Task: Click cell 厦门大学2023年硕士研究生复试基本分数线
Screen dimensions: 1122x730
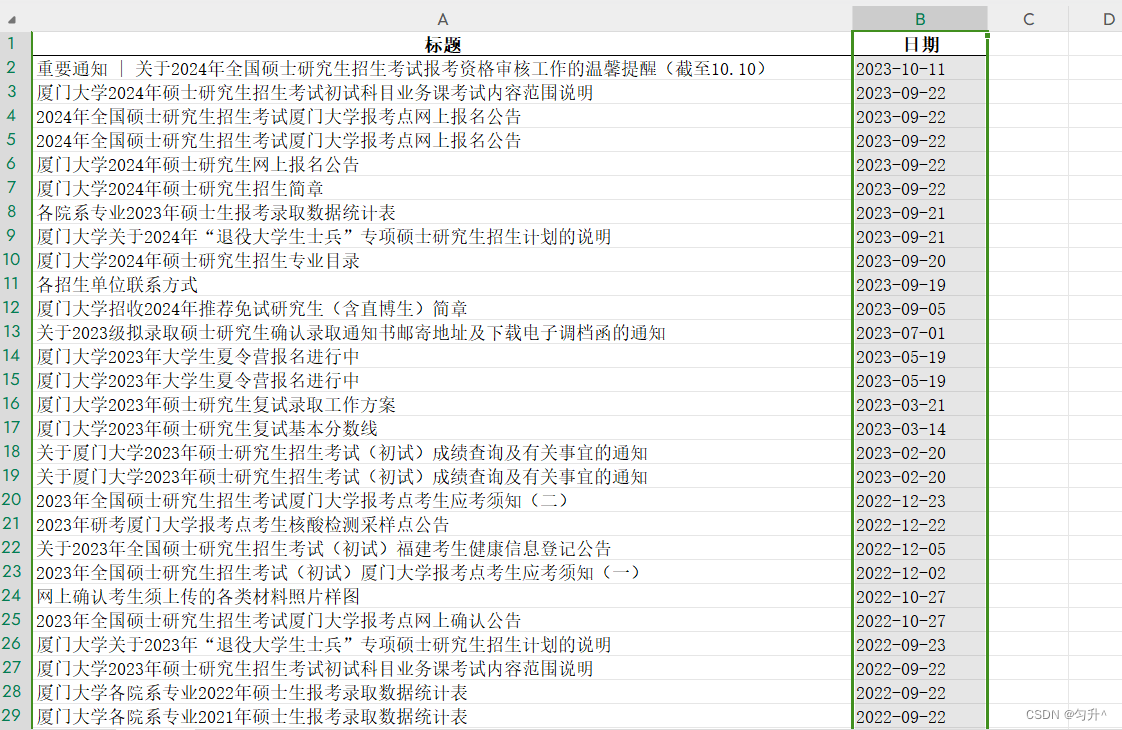Action: click(442, 429)
